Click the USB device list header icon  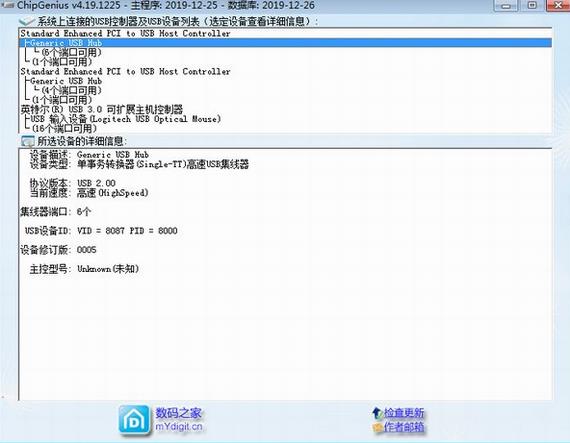point(27,21)
